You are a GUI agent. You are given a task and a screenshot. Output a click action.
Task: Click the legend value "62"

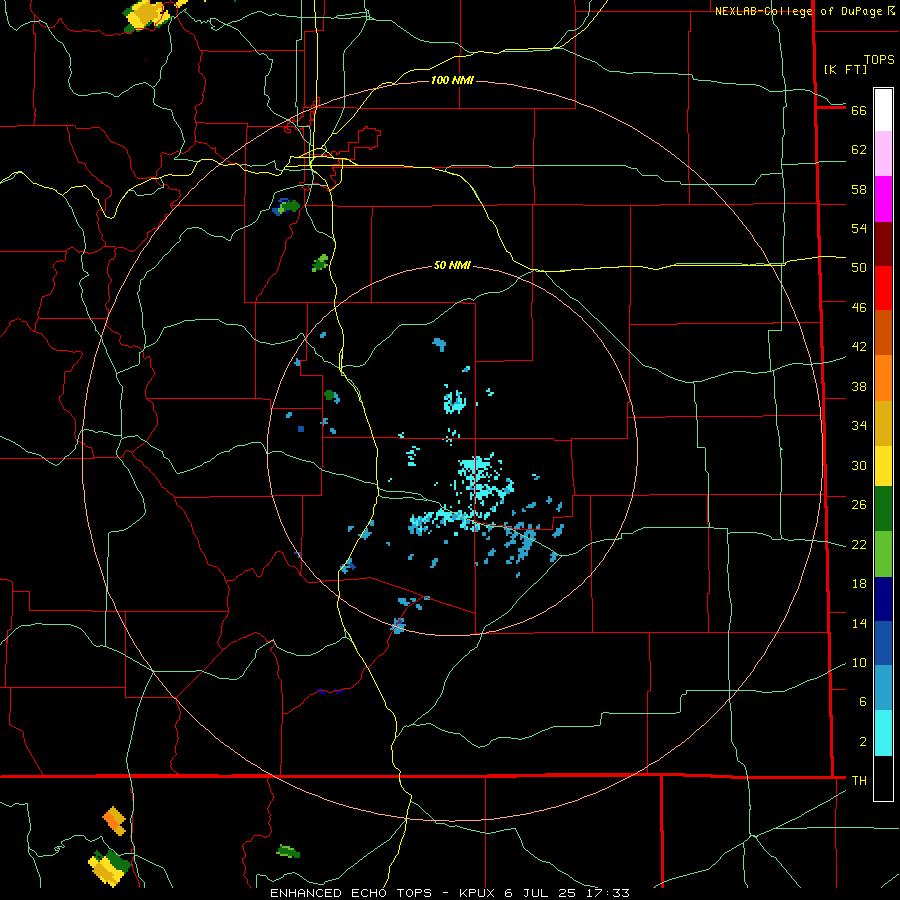point(859,150)
